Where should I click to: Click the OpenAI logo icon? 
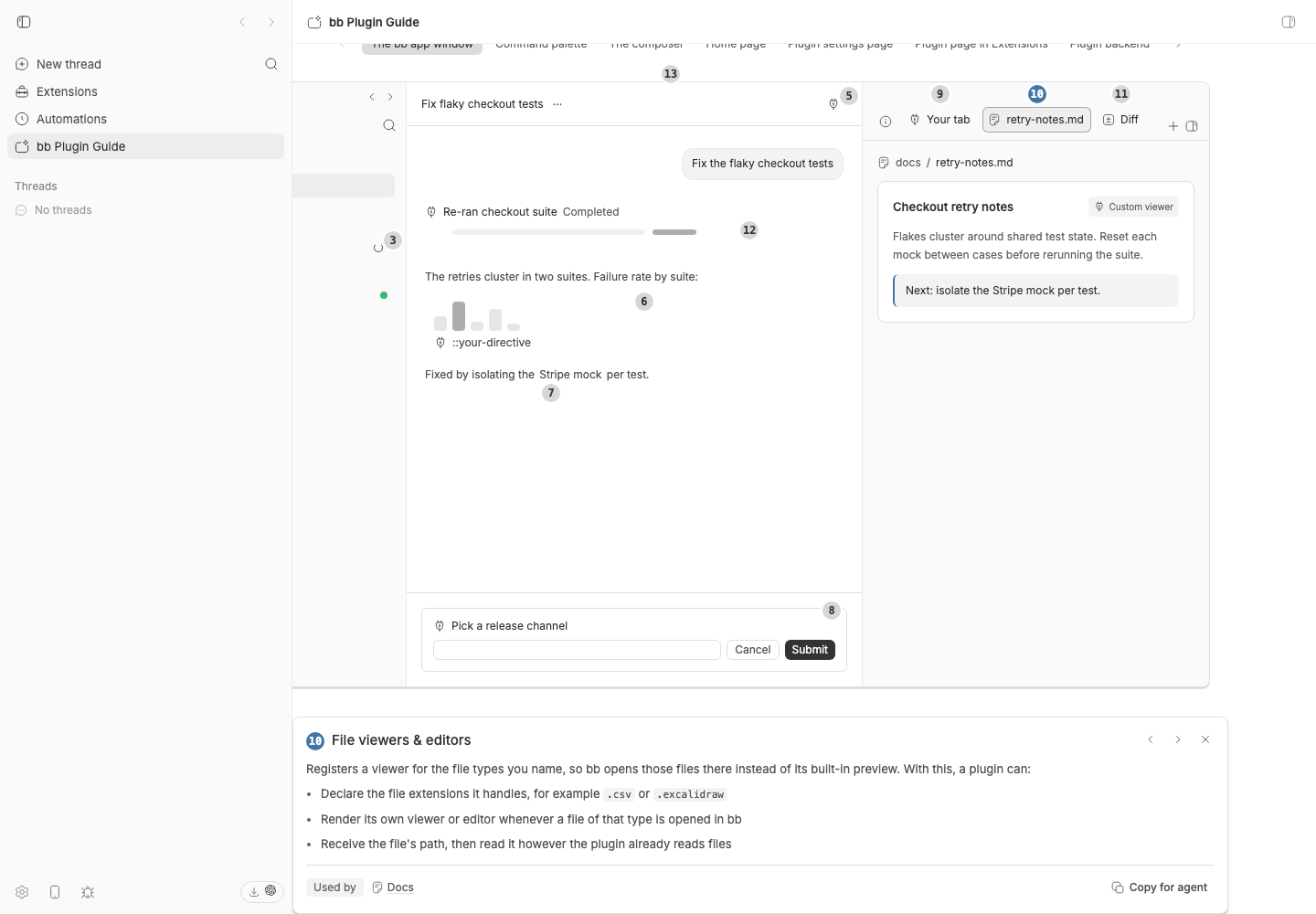[x=271, y=891]
